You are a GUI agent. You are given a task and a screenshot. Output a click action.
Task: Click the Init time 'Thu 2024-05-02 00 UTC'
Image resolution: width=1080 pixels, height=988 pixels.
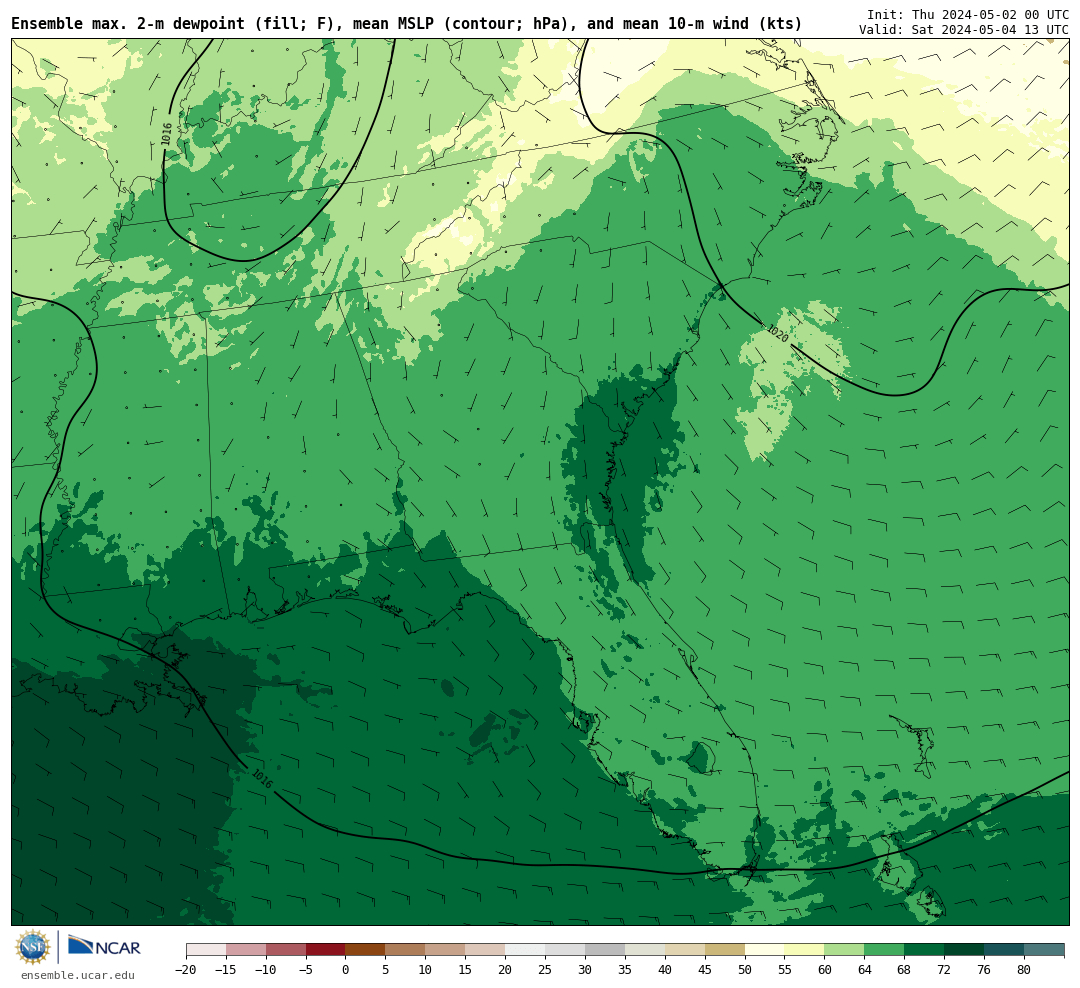pyautogui.click(x=990, y=14)
